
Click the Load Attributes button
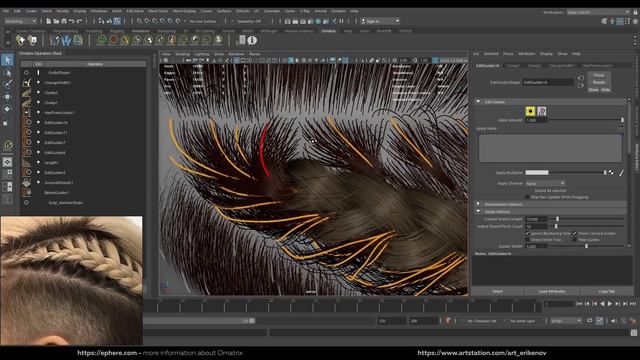point(552,291)
